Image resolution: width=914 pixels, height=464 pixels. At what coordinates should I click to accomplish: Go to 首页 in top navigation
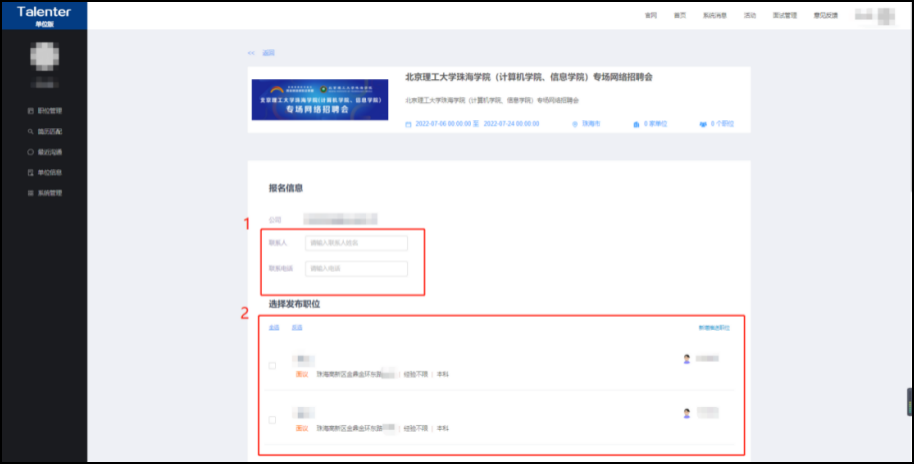pyautogui.click(x=680, y=16)
